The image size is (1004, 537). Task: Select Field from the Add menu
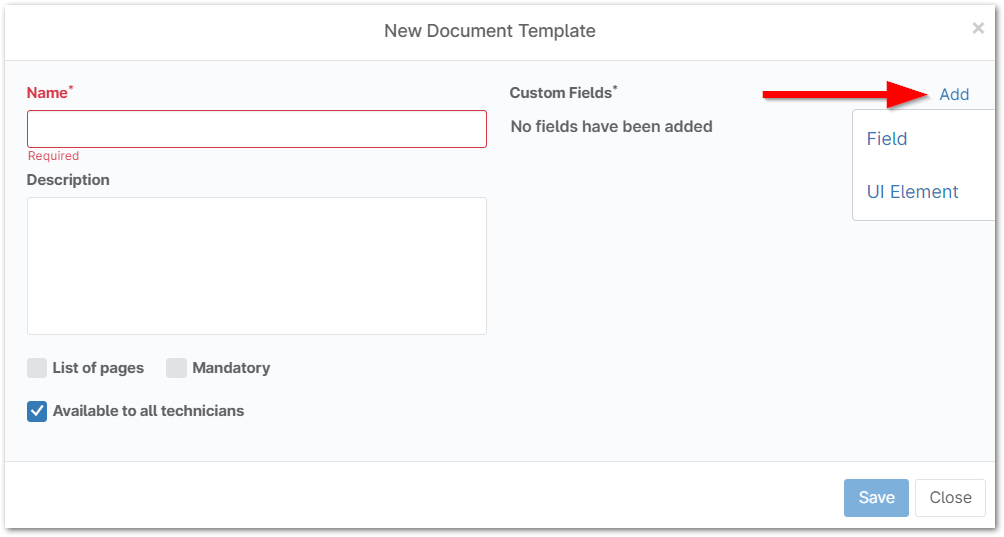887,139
